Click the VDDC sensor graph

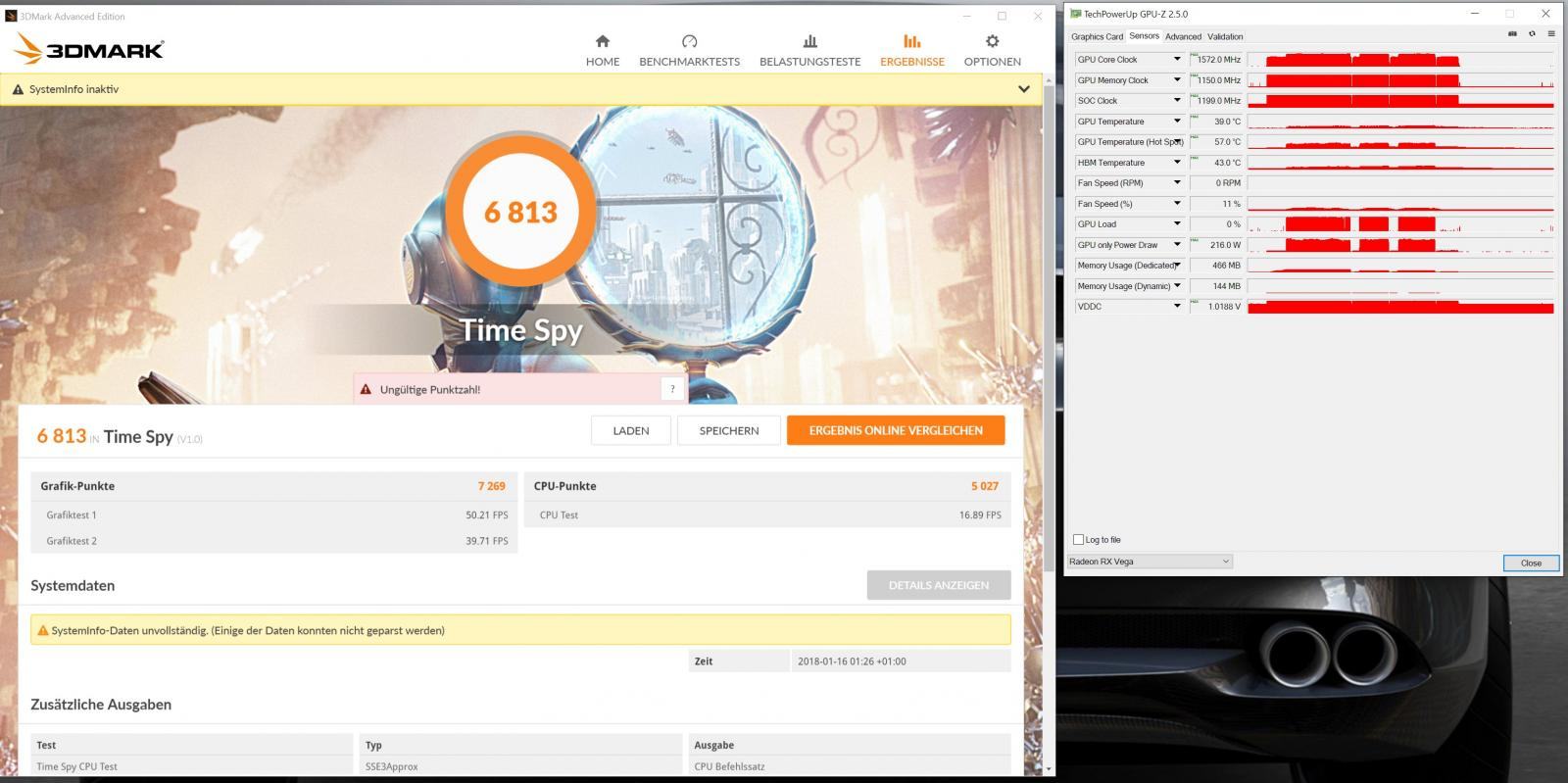click(x=1400, y=307)
